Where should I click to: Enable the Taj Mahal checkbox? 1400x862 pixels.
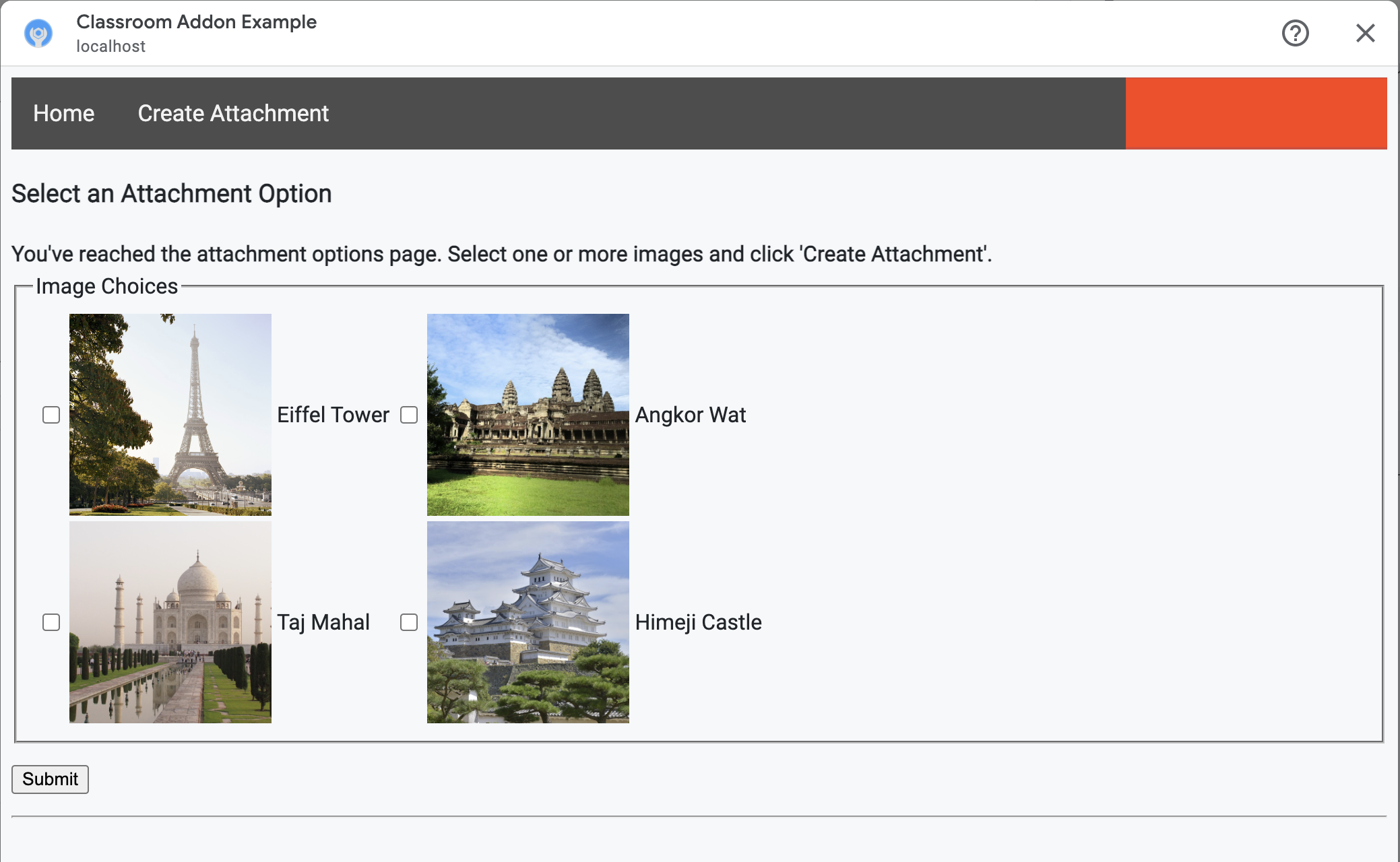pyautogui.click(x=51, y=622)
